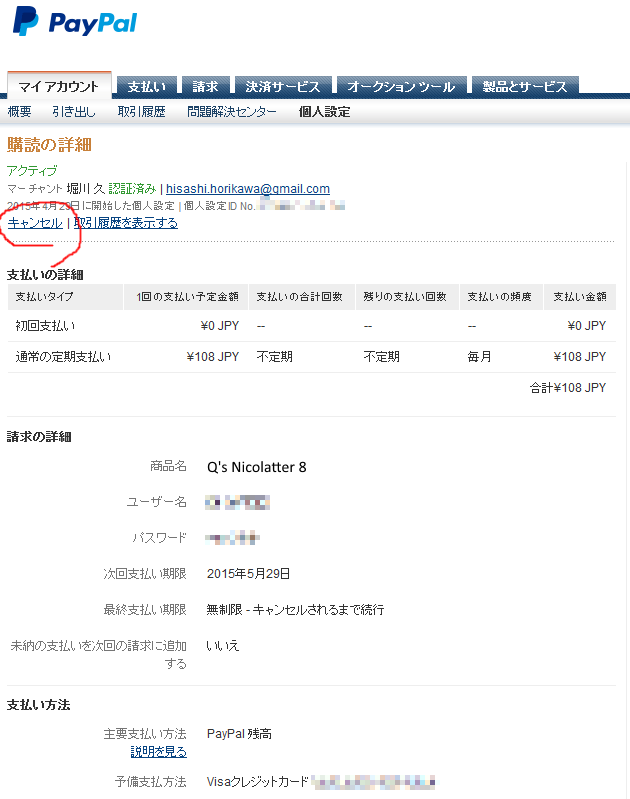Image resolution: width=630 pixels, height=799 pixels.
Task: Click the Visaクレジットカード backup method
Action: click(x=258, y=782)
